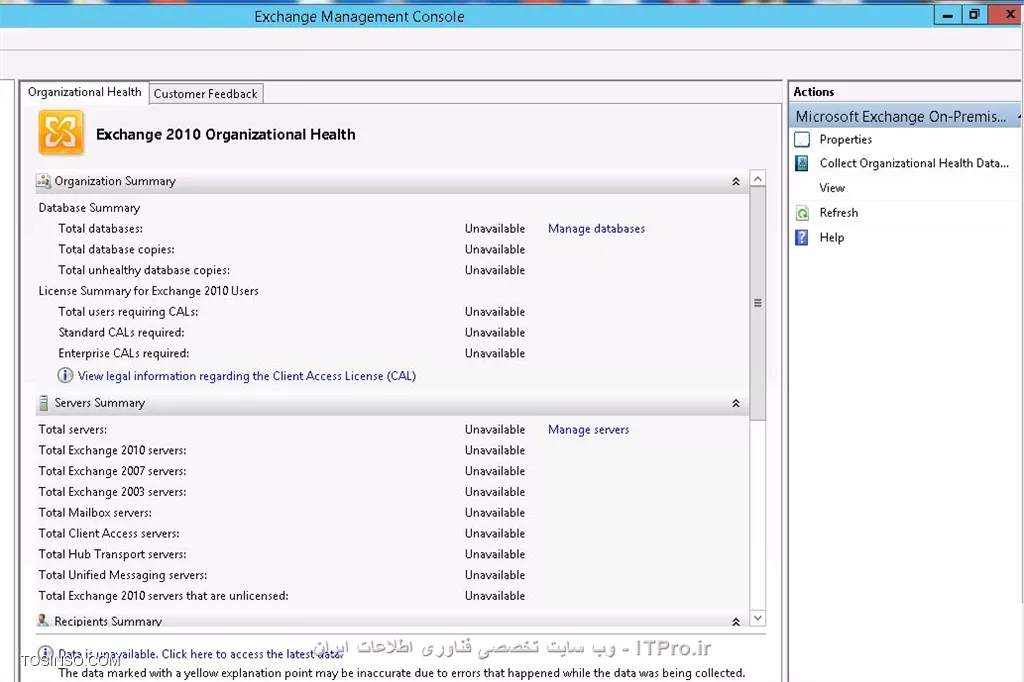Click the Unavailable value for Enterprise CALs required
1024x682 pixels.
(x=495, y=353)
